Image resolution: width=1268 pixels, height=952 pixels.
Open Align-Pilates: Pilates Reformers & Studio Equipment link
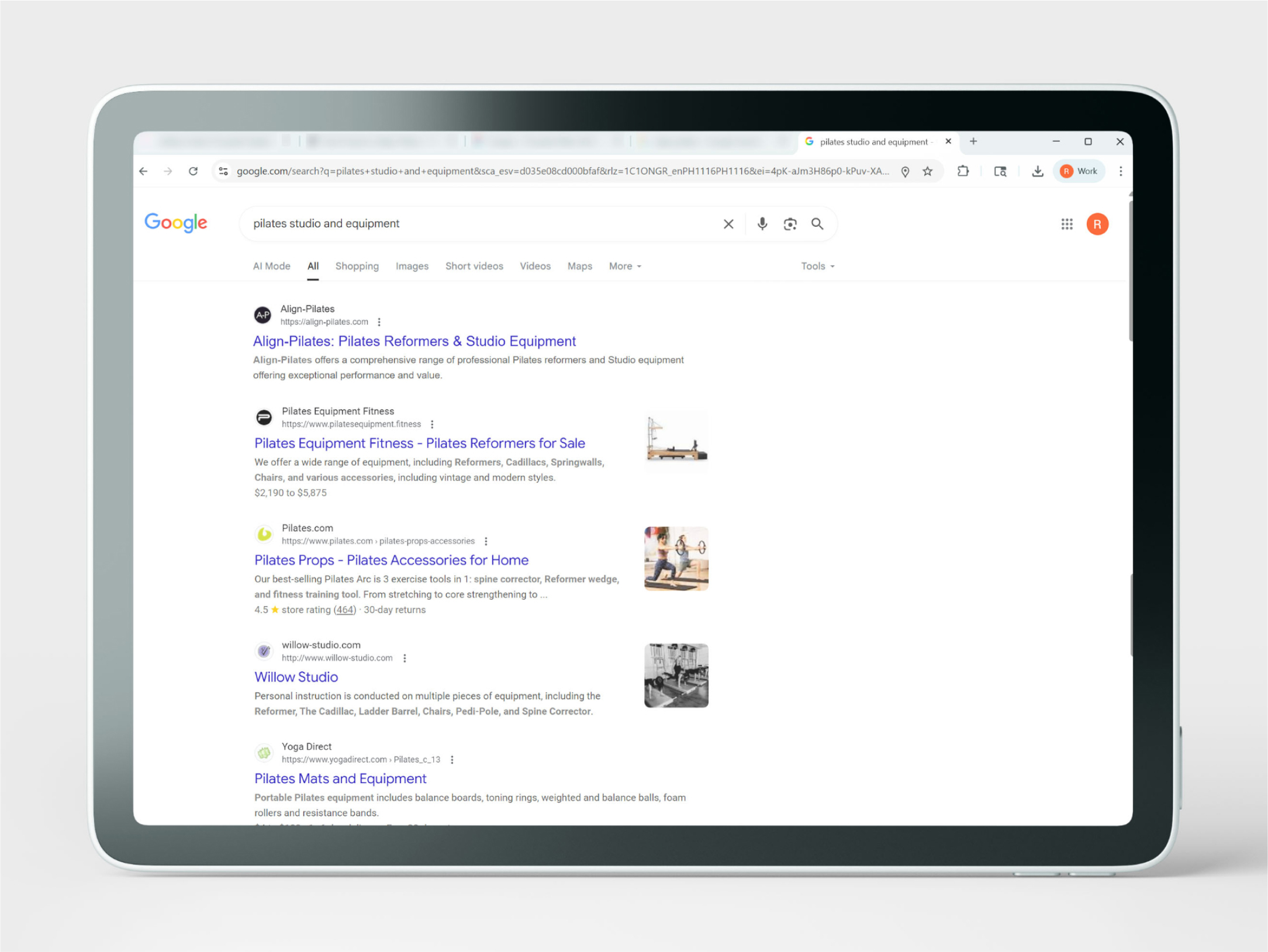point(414,341)
